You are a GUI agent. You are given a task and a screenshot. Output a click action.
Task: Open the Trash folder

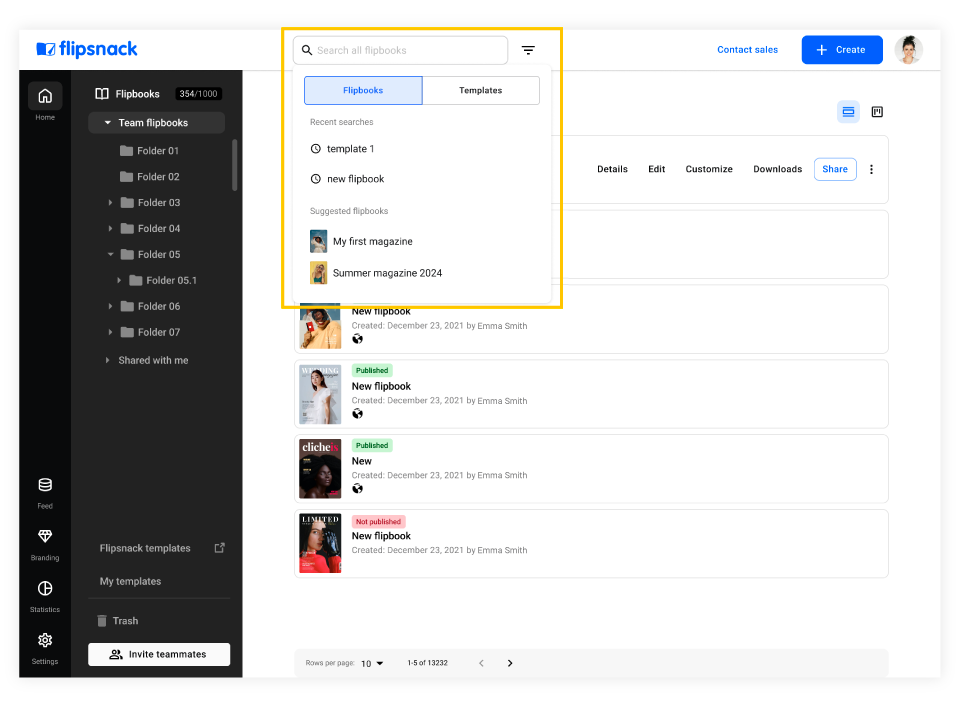122,620
